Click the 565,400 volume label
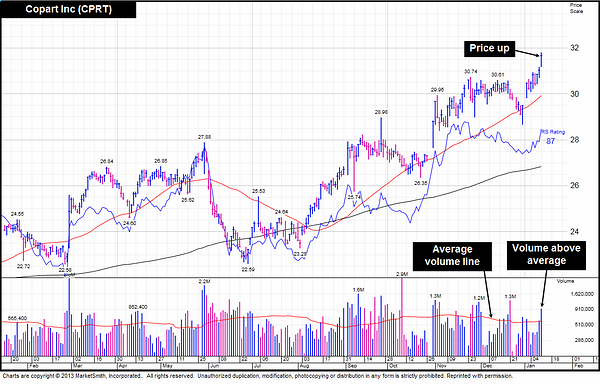 tap(17, 318)
